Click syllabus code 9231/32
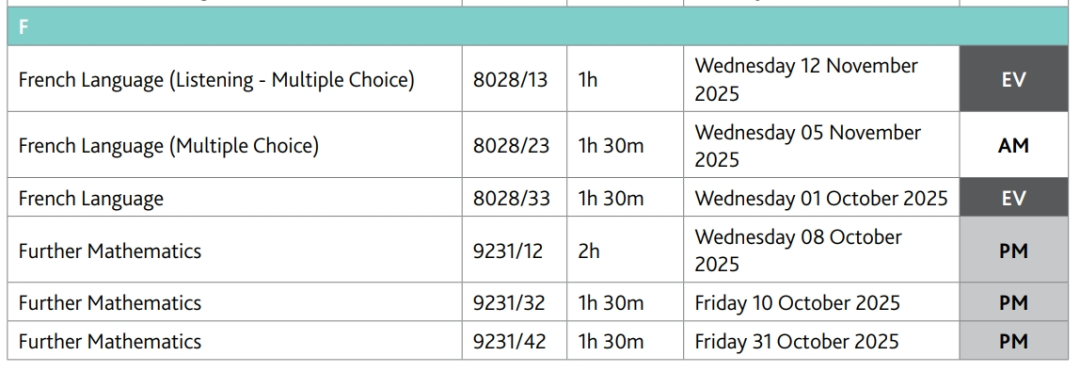This screenshot has height=372, width=1080. [x=509, y=303]
